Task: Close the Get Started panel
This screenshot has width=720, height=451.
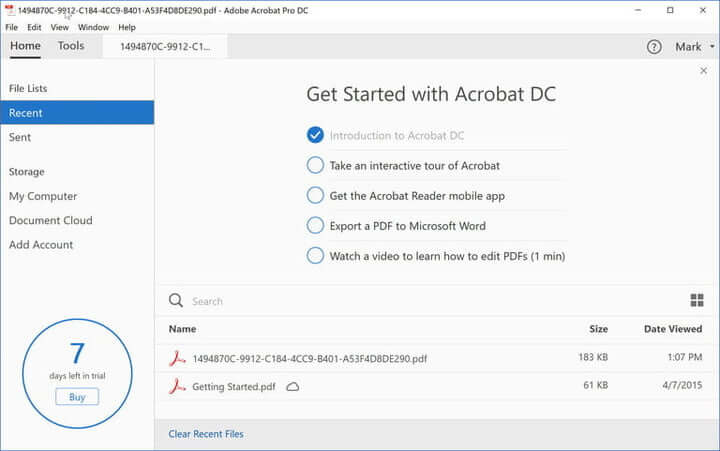Action: pos(703,71)
